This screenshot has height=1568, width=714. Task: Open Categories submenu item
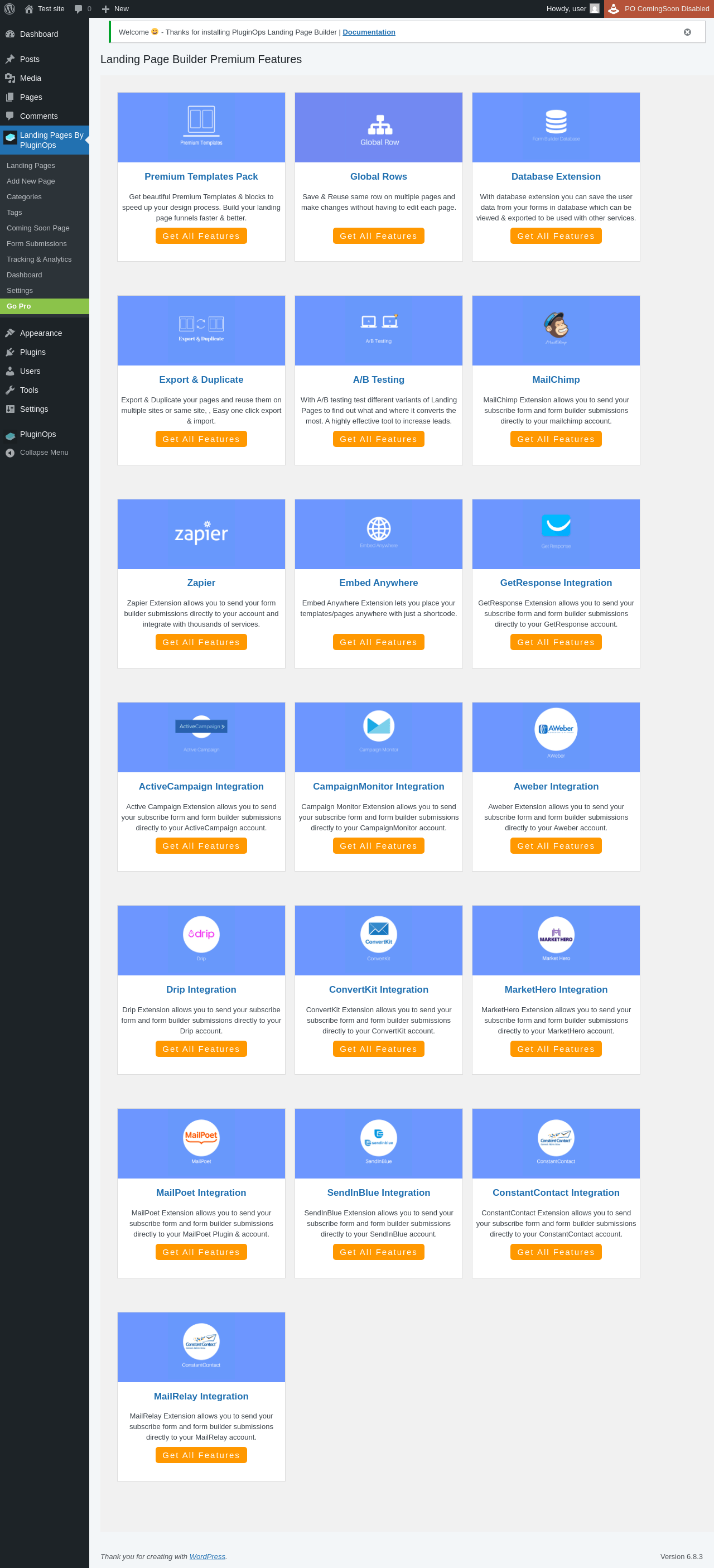coord(25,197)
